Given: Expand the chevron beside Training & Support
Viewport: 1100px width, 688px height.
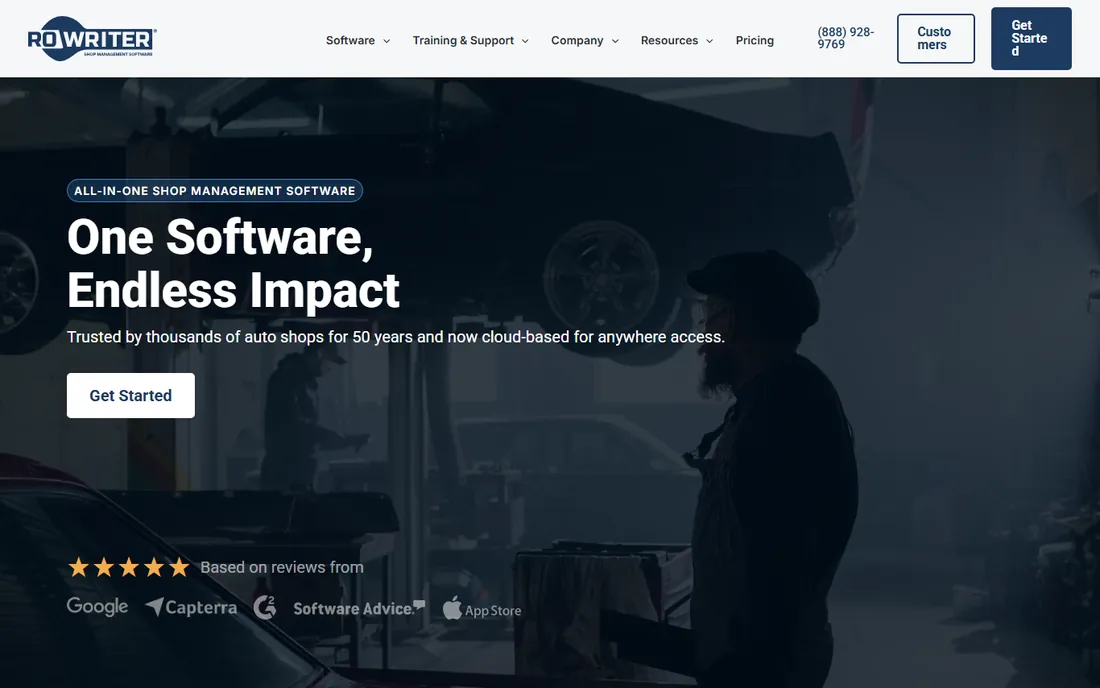Looking at the screenshot, I should click(x=525, y=41).
